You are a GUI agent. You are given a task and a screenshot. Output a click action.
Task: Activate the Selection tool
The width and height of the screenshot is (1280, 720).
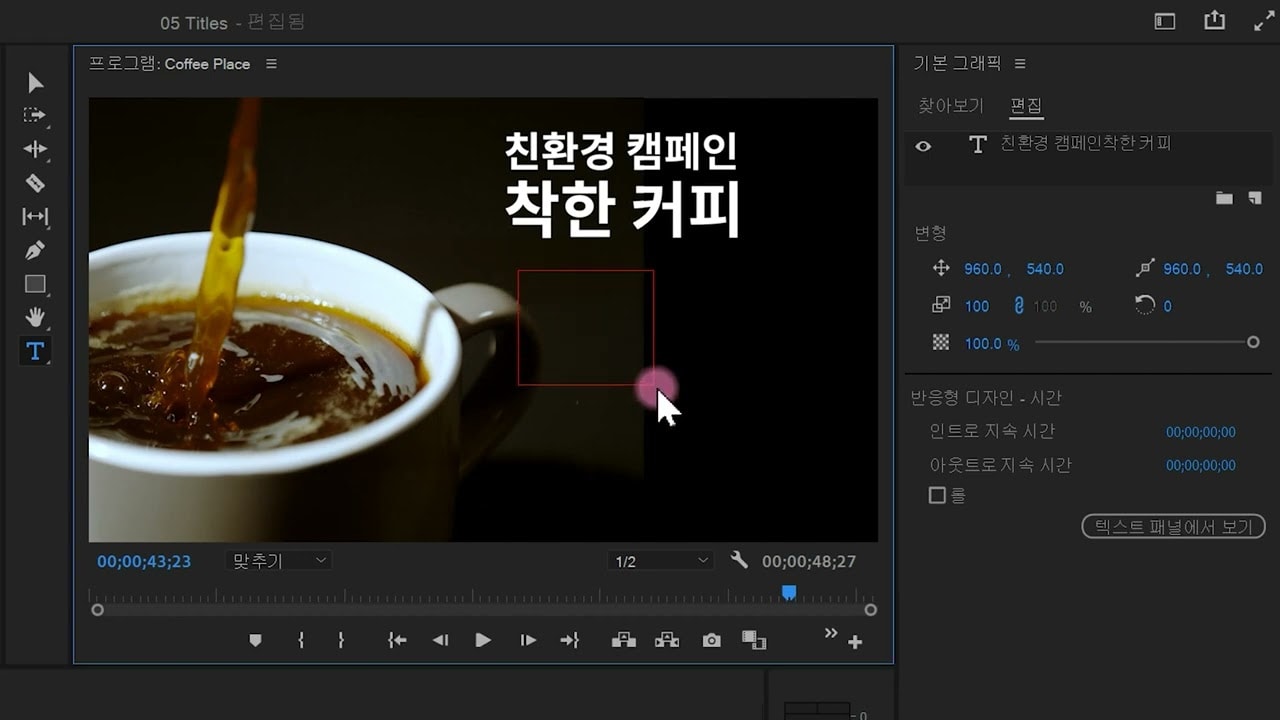pos(34,82)
